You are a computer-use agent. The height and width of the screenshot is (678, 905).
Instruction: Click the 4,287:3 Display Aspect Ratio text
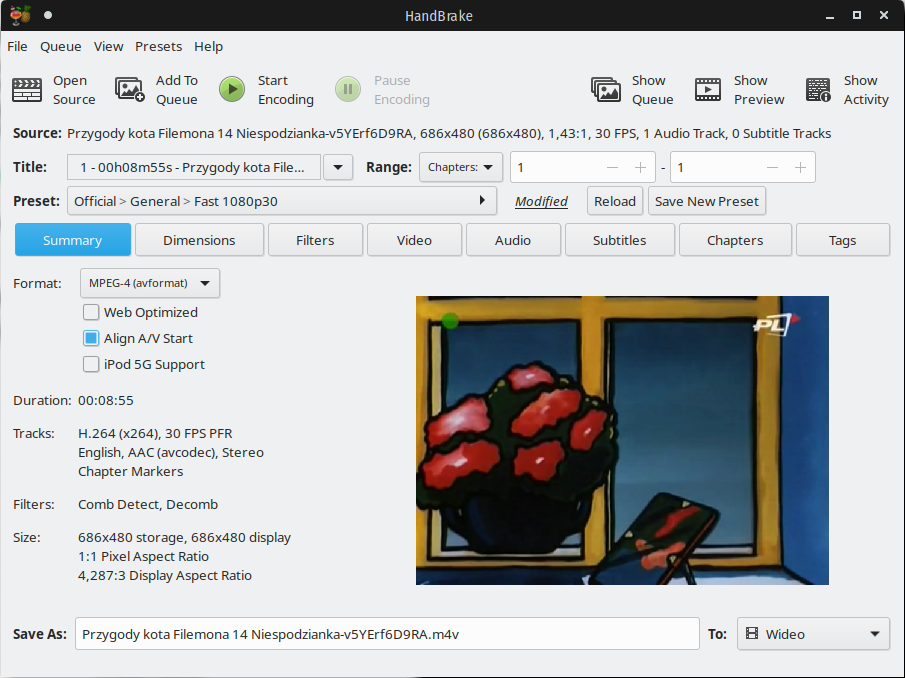164,575
